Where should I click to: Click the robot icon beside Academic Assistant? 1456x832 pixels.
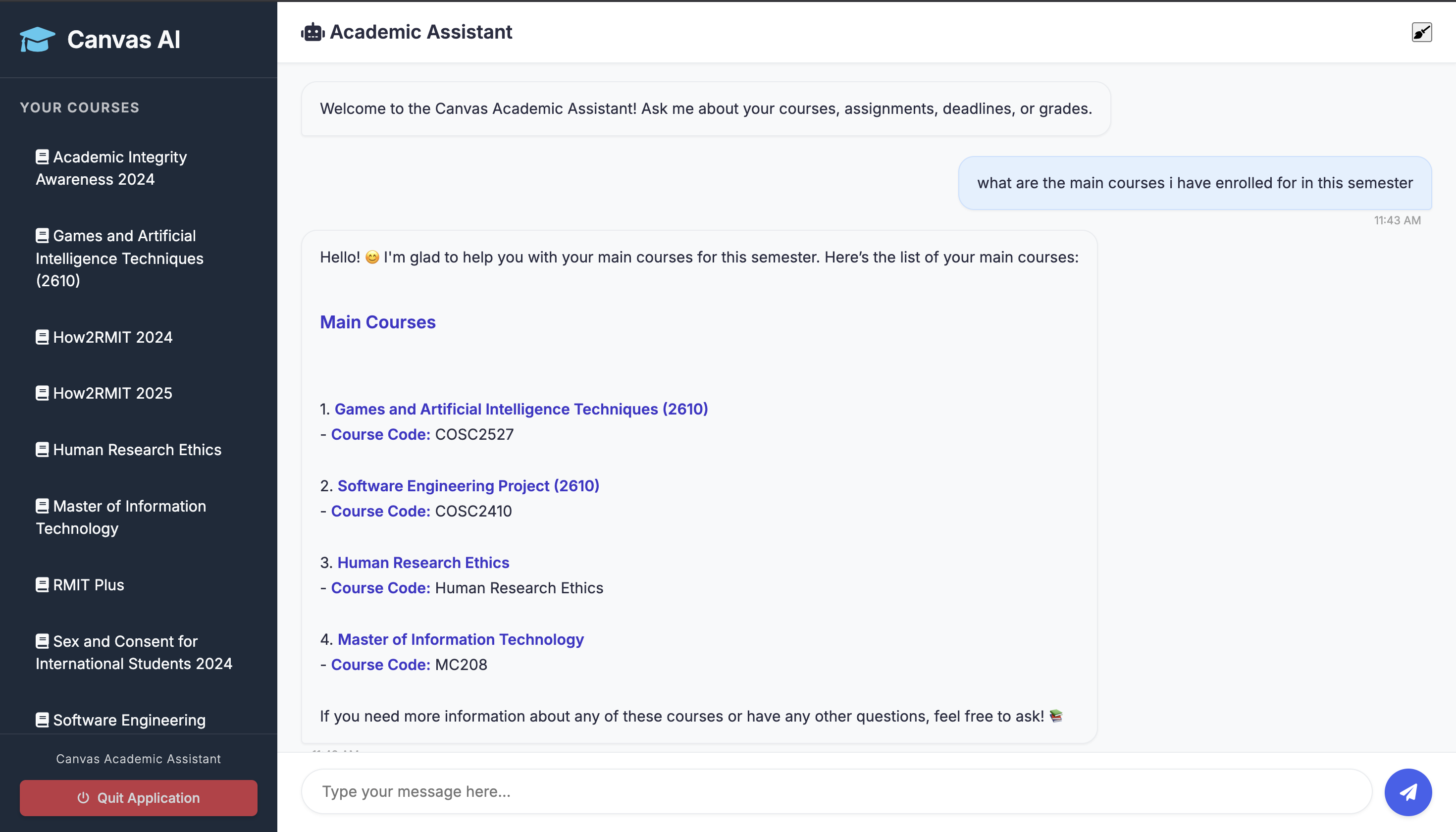point(312,32)
